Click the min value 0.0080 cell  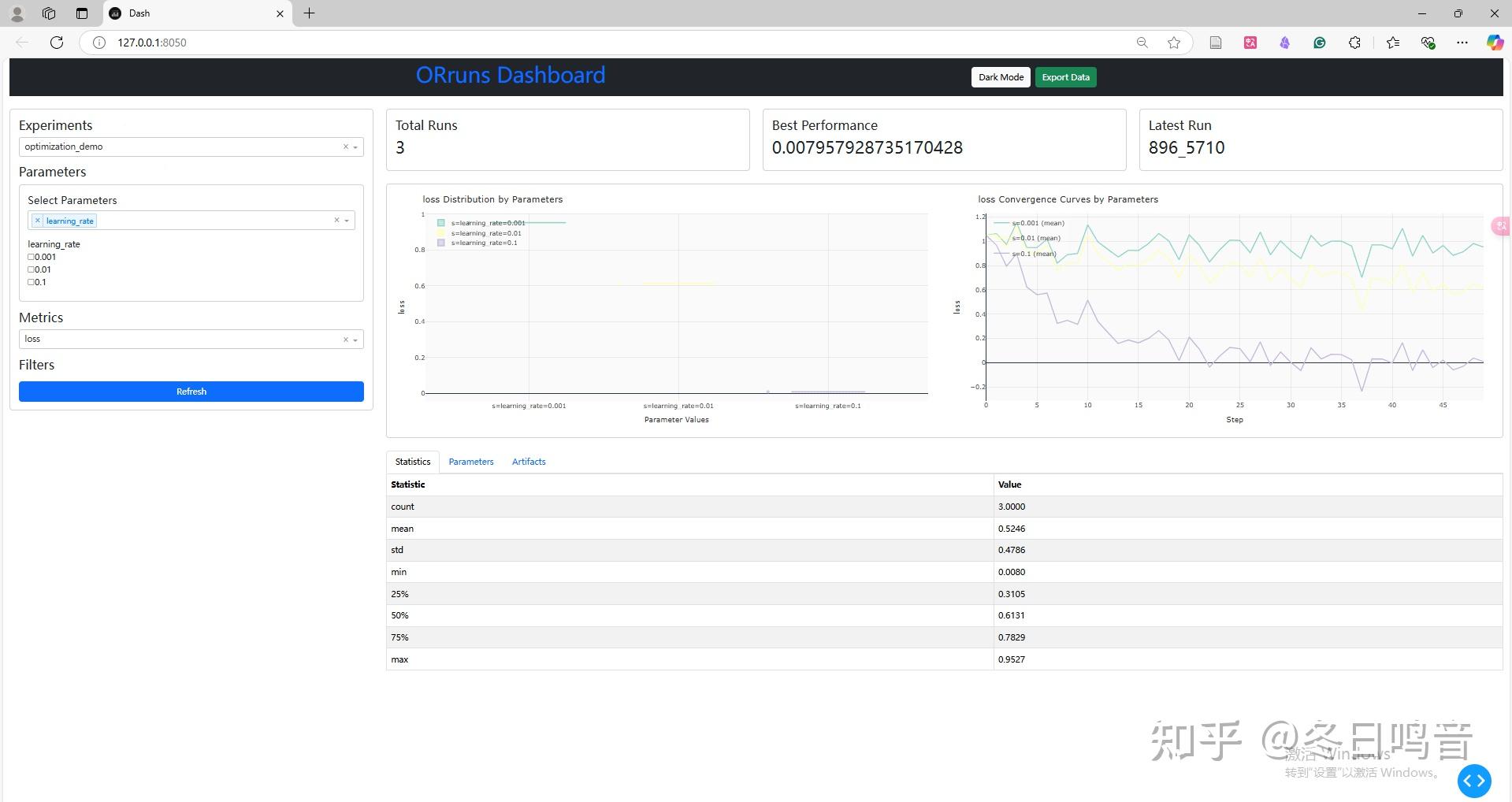coord(1248,572)
